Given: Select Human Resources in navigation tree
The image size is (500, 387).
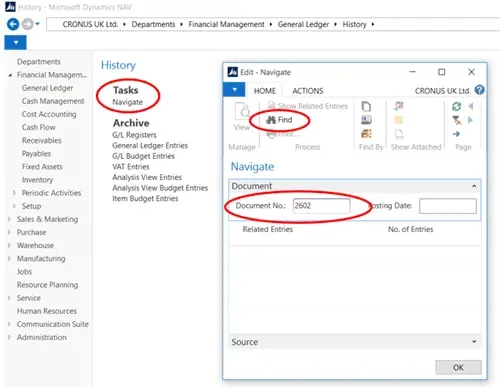Looking at the screenshot, I should (47, 311).
